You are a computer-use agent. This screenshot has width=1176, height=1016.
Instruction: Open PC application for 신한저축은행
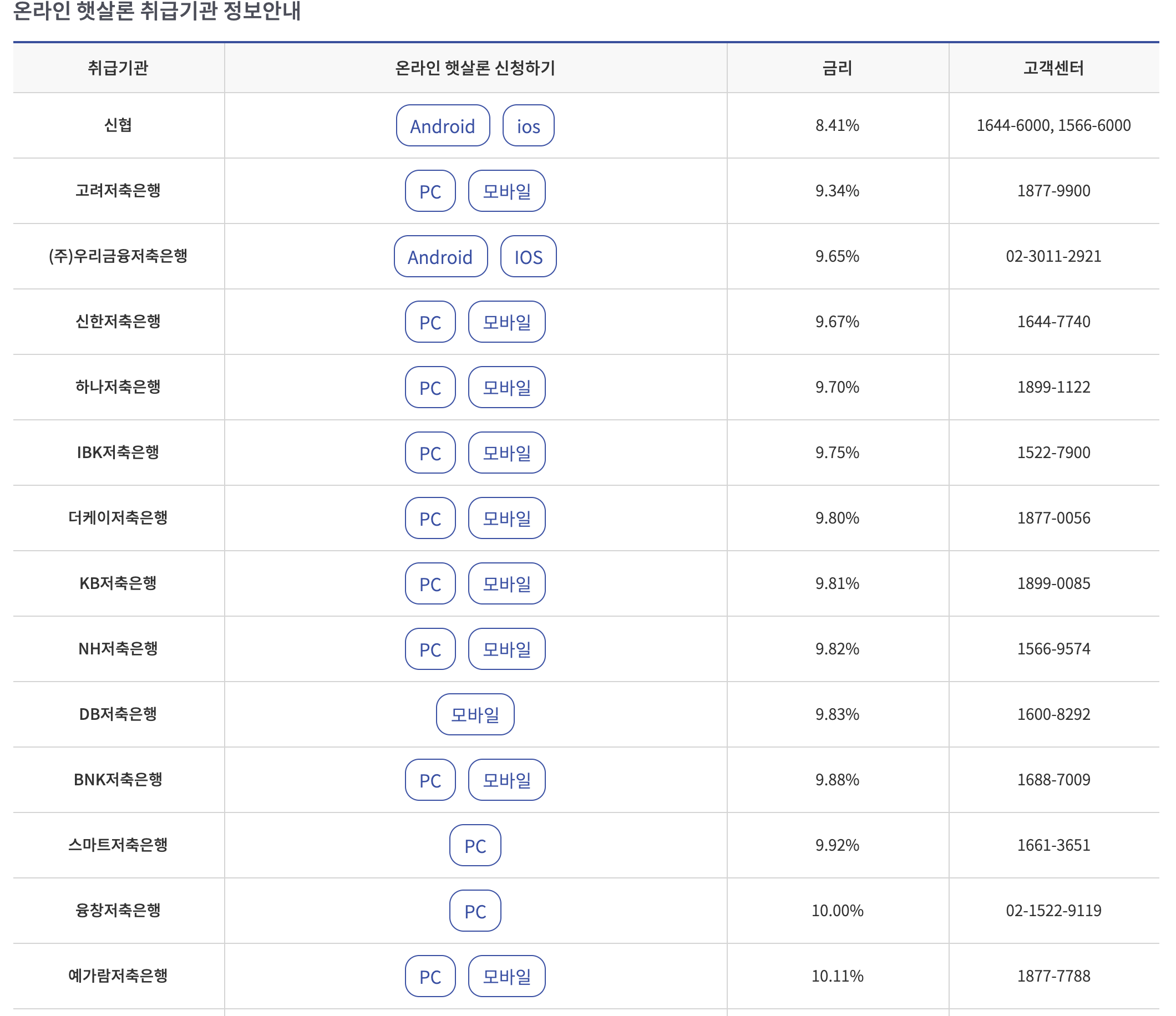pos(430,322)
